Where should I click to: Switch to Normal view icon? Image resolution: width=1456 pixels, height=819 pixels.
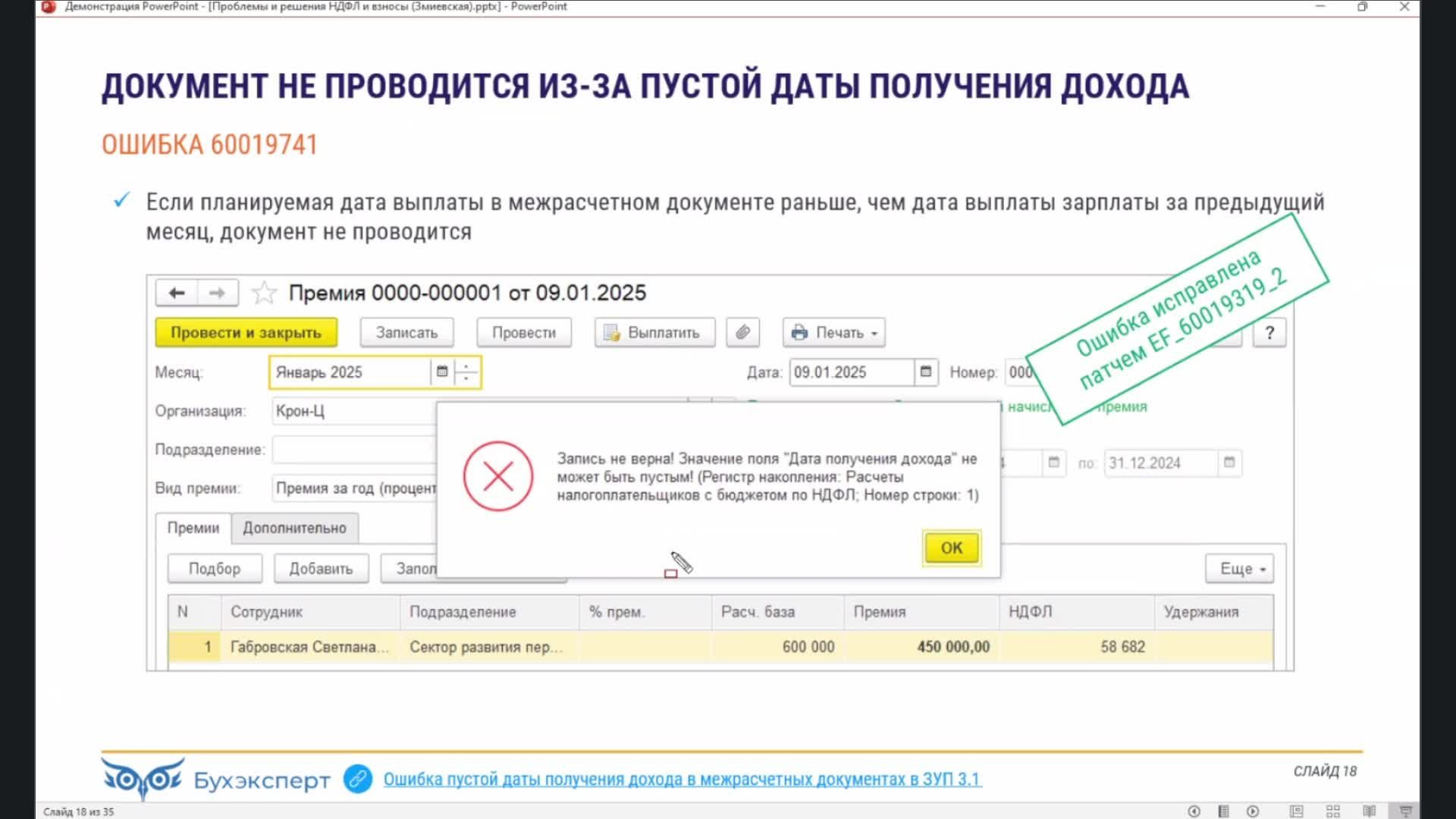[1296, 811]
